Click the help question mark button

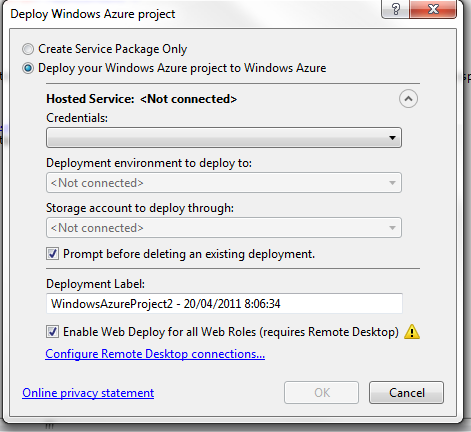(x=396, y=9)
